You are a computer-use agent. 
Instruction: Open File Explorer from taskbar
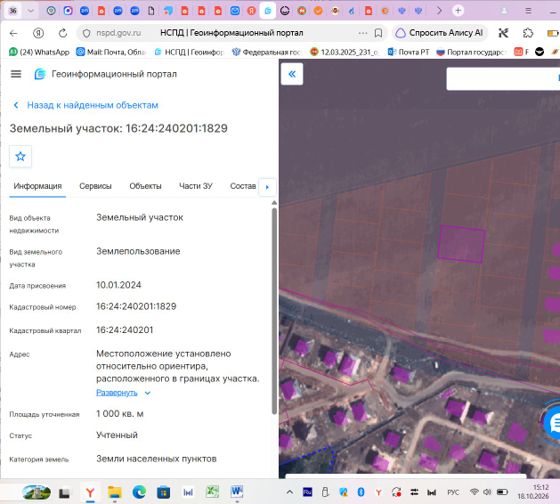coord(115,493)
